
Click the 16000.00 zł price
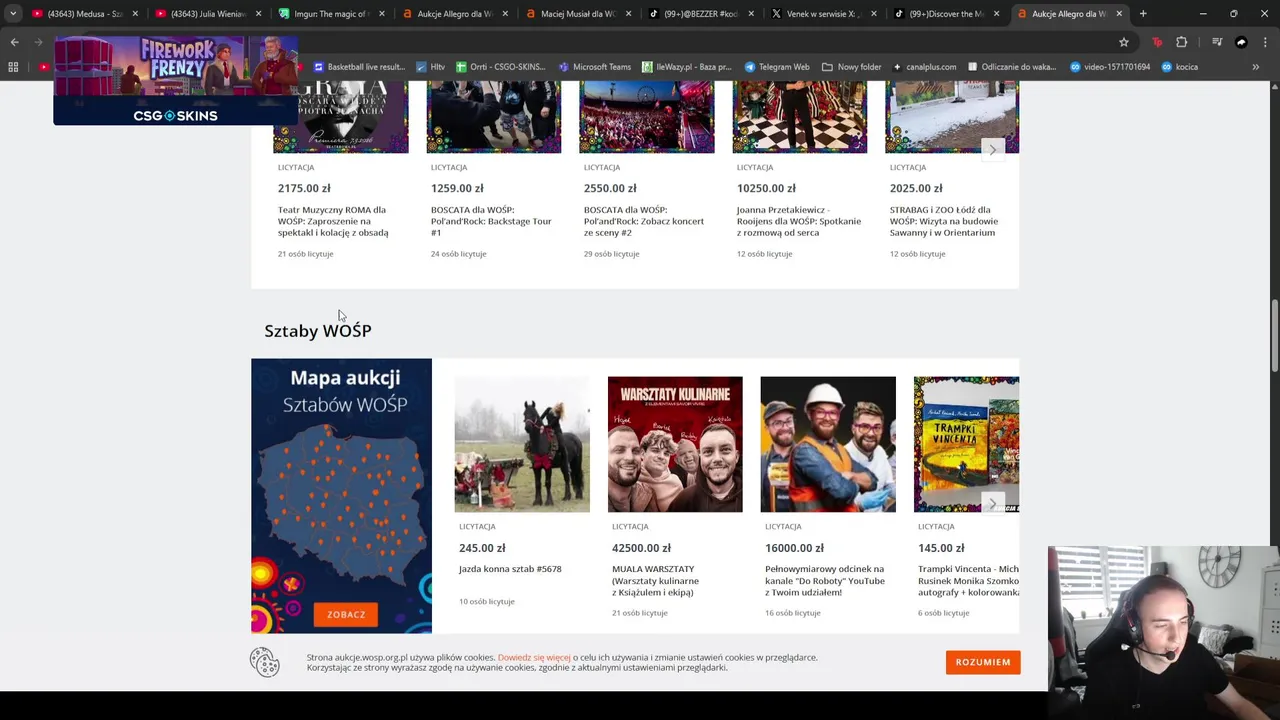794,548
